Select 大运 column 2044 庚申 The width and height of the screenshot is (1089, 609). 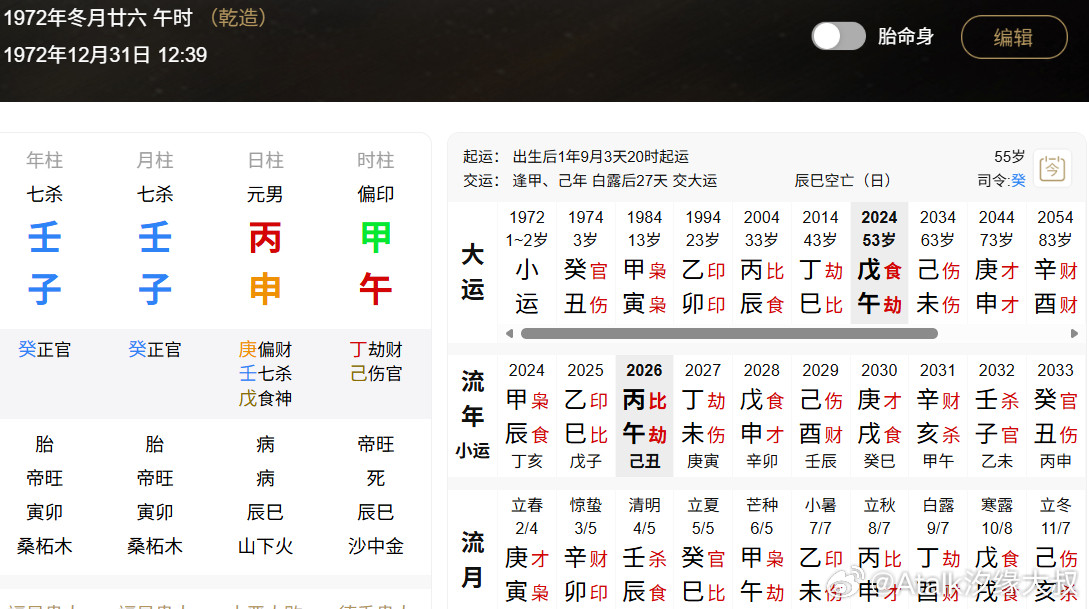997,262
